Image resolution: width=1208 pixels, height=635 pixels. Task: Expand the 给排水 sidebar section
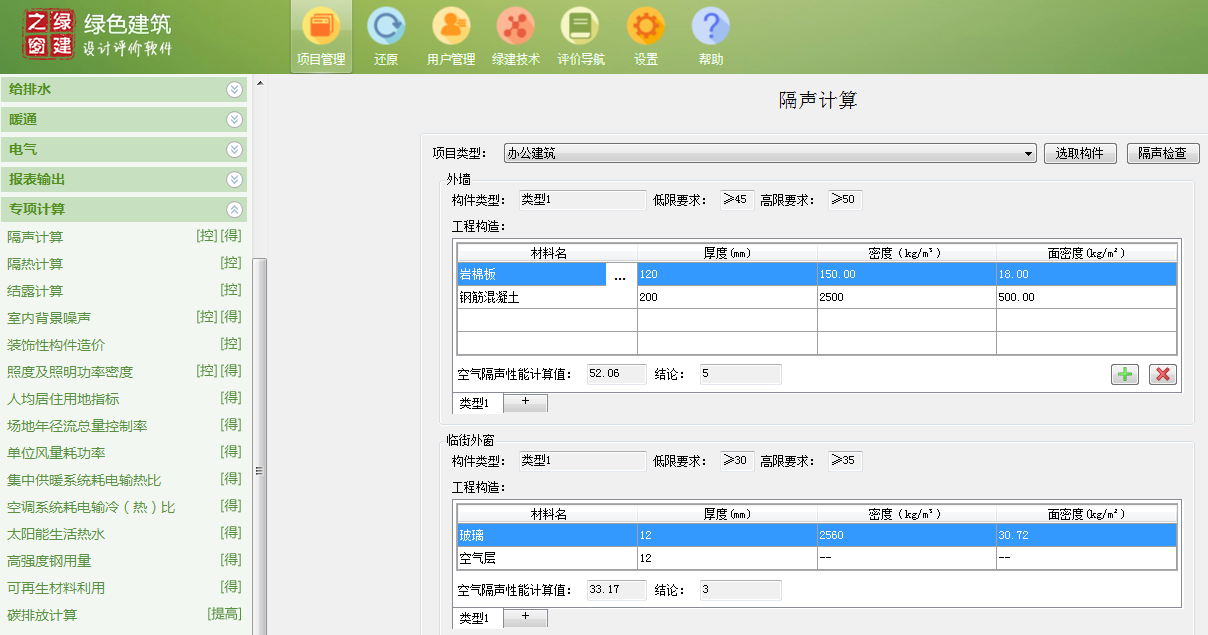pos(234,89)
